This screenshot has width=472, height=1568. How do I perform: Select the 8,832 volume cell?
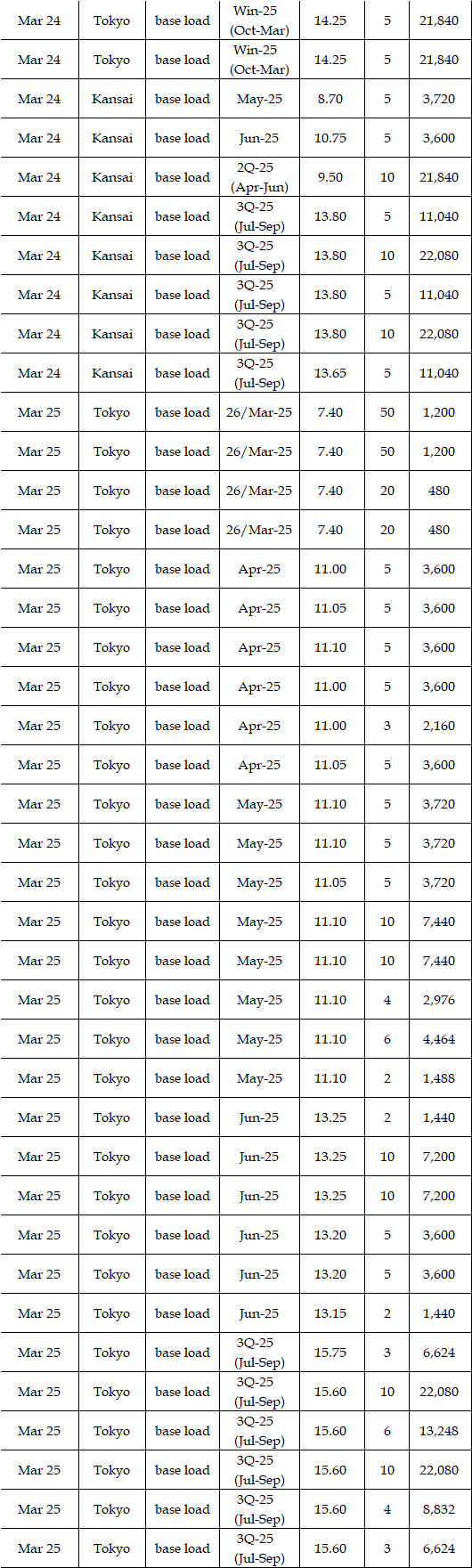coord(439,1509)
